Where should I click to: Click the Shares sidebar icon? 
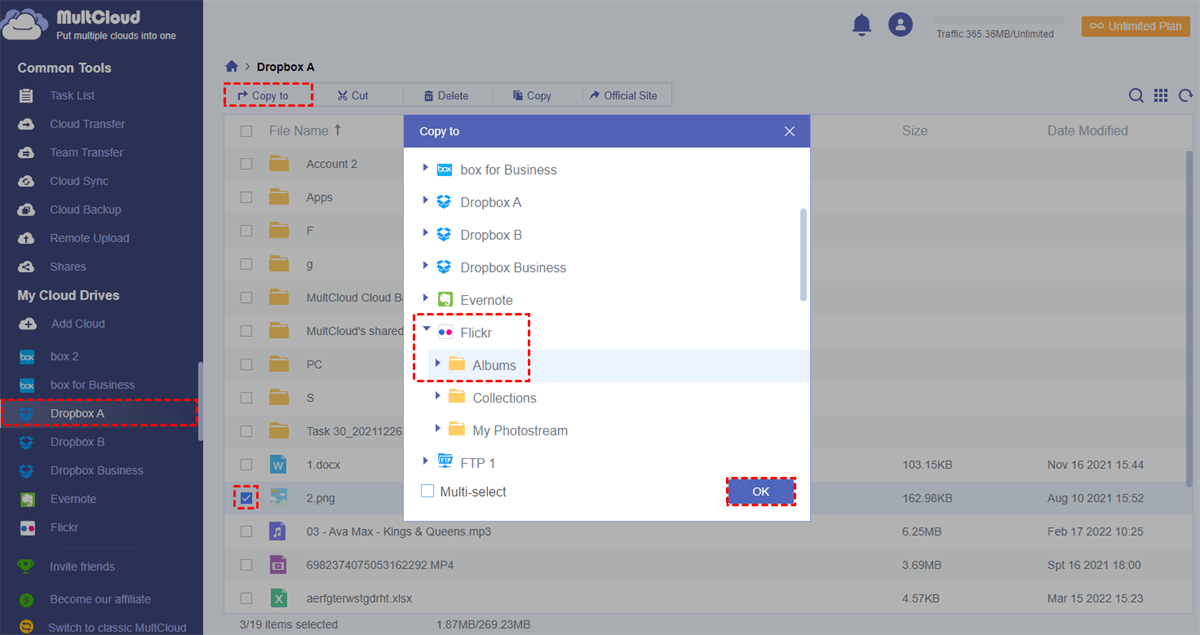(27, 267)
